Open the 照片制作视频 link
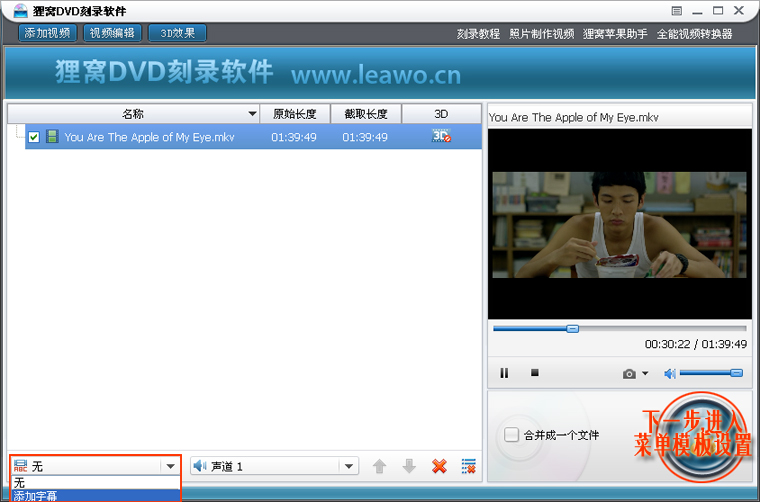Image resolution: width=760 pixels, height=502 pixels. [541, 34]
